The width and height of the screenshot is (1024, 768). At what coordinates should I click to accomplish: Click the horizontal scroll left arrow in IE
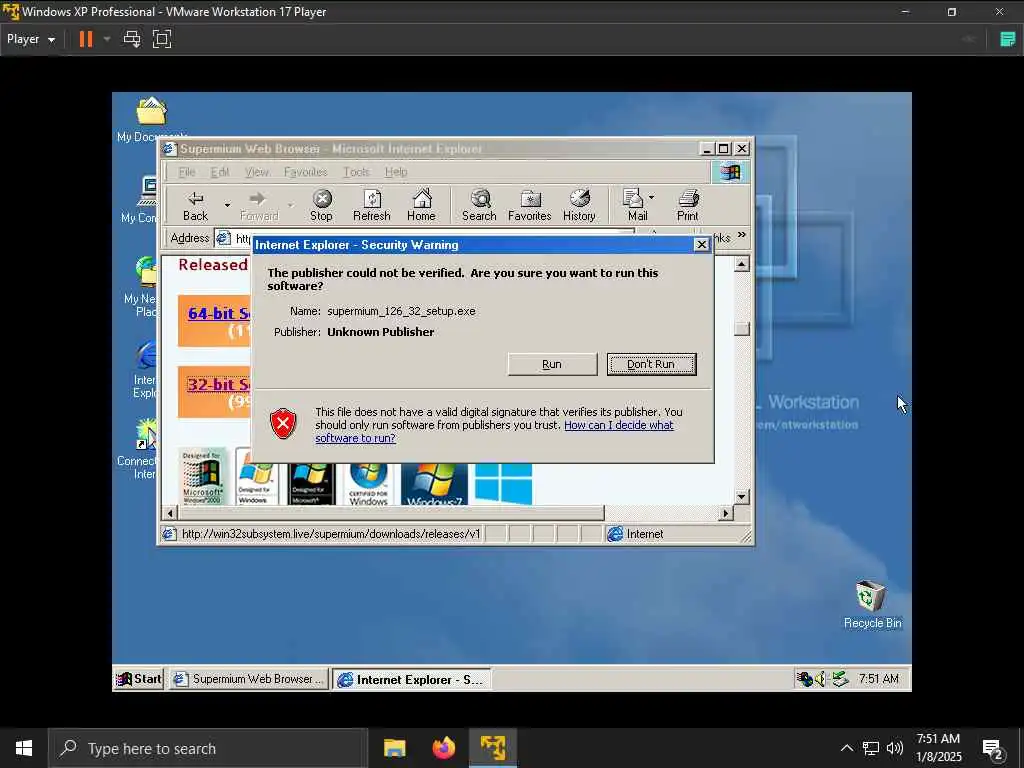[170, 513]
